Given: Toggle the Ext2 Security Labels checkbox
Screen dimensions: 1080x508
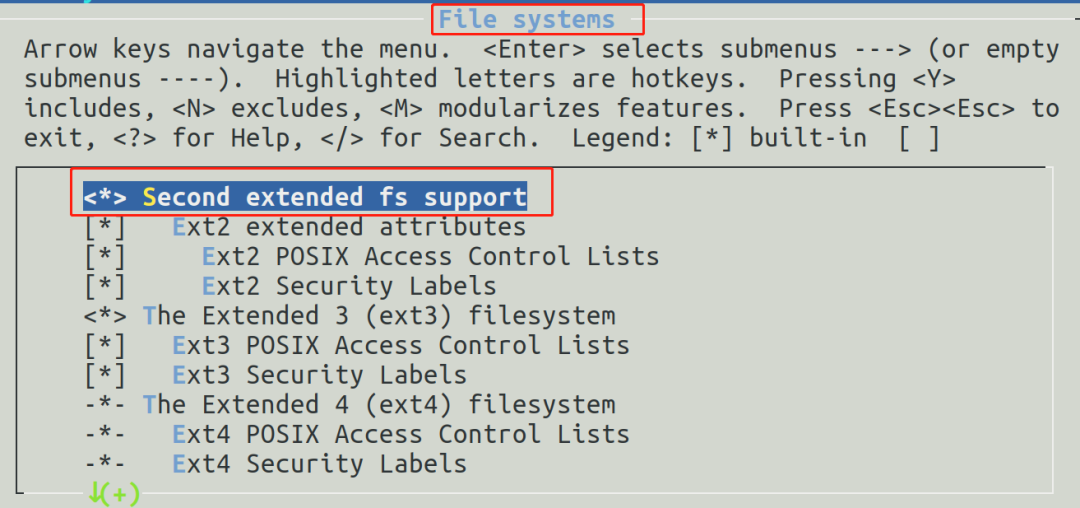Looking at the screenshot, I should point(105,287).
